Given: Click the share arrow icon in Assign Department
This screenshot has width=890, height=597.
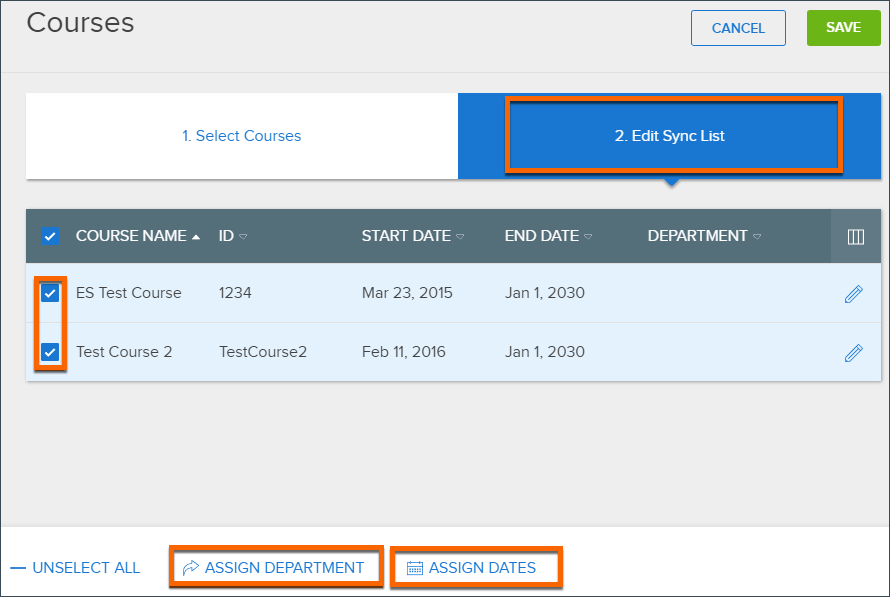Looking at the screenshot, I should pyautogui.click(x=190, y=567).
